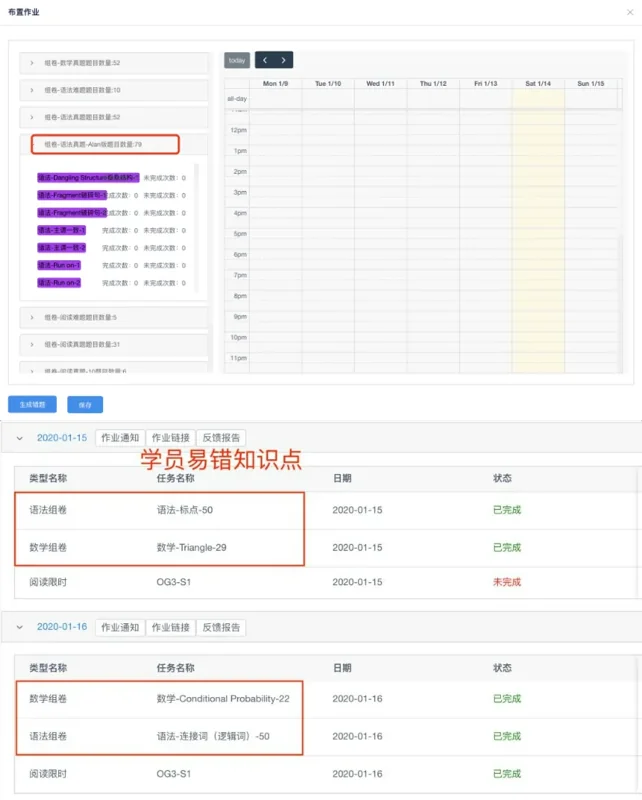
Task: Select the 语法-连接词（逻辑词）-50 task
Action: click(213, 736)
